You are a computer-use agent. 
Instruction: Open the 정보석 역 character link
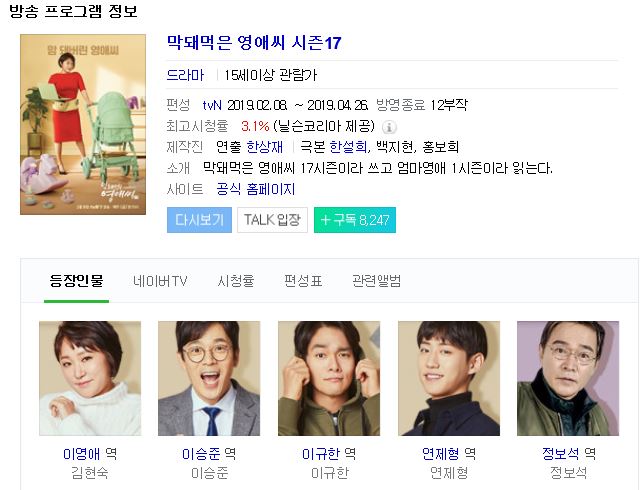(x=569, y=454)
